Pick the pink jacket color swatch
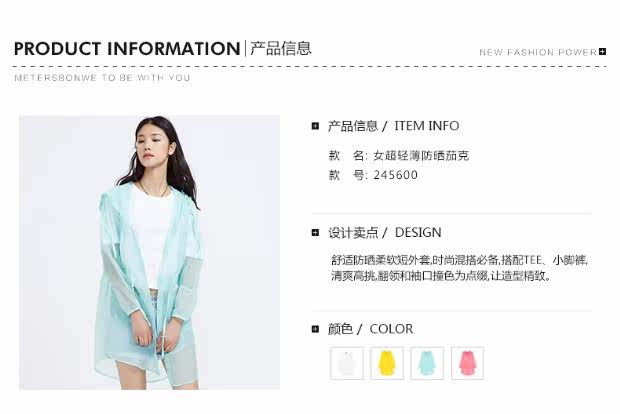This screenshot has width=620, height=414. 467,363
